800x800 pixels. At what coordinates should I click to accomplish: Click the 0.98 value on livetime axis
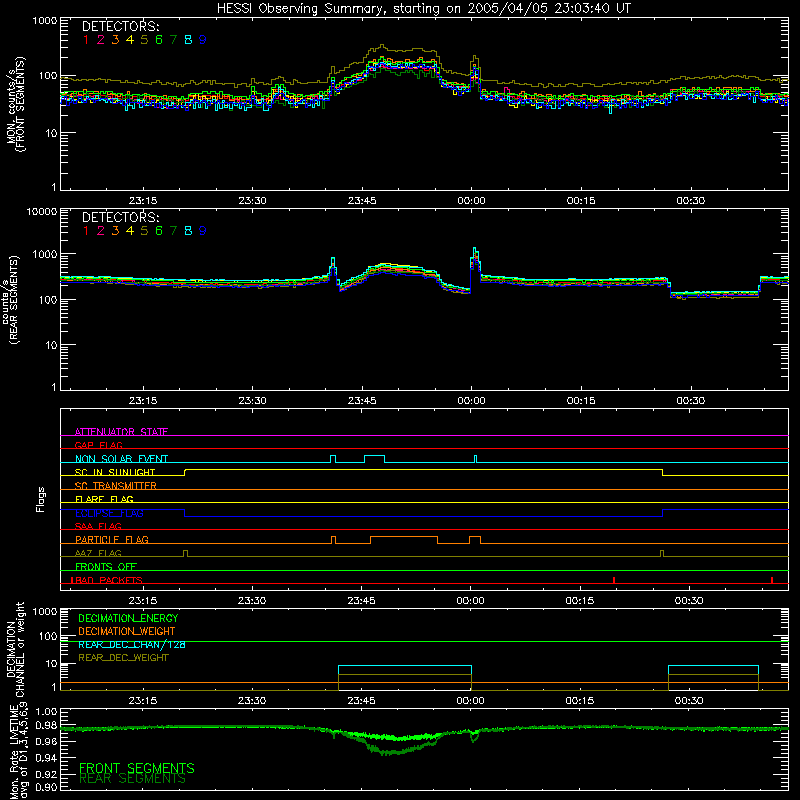(46, 725)
